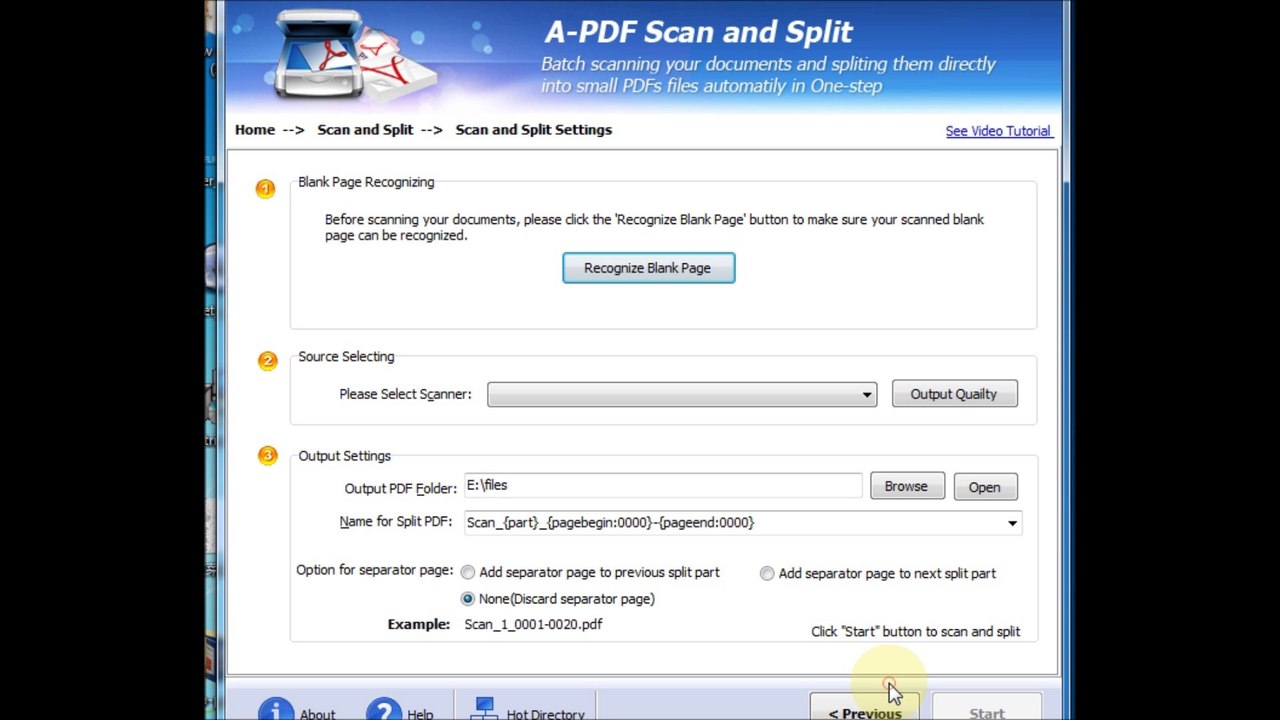
Task: Go to Scan and Split breadcrumb
Action: pos(365,130)
